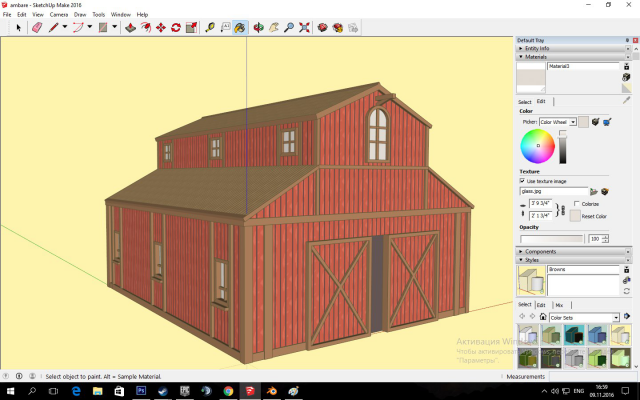Open the Tools menu

coord(98,14)
